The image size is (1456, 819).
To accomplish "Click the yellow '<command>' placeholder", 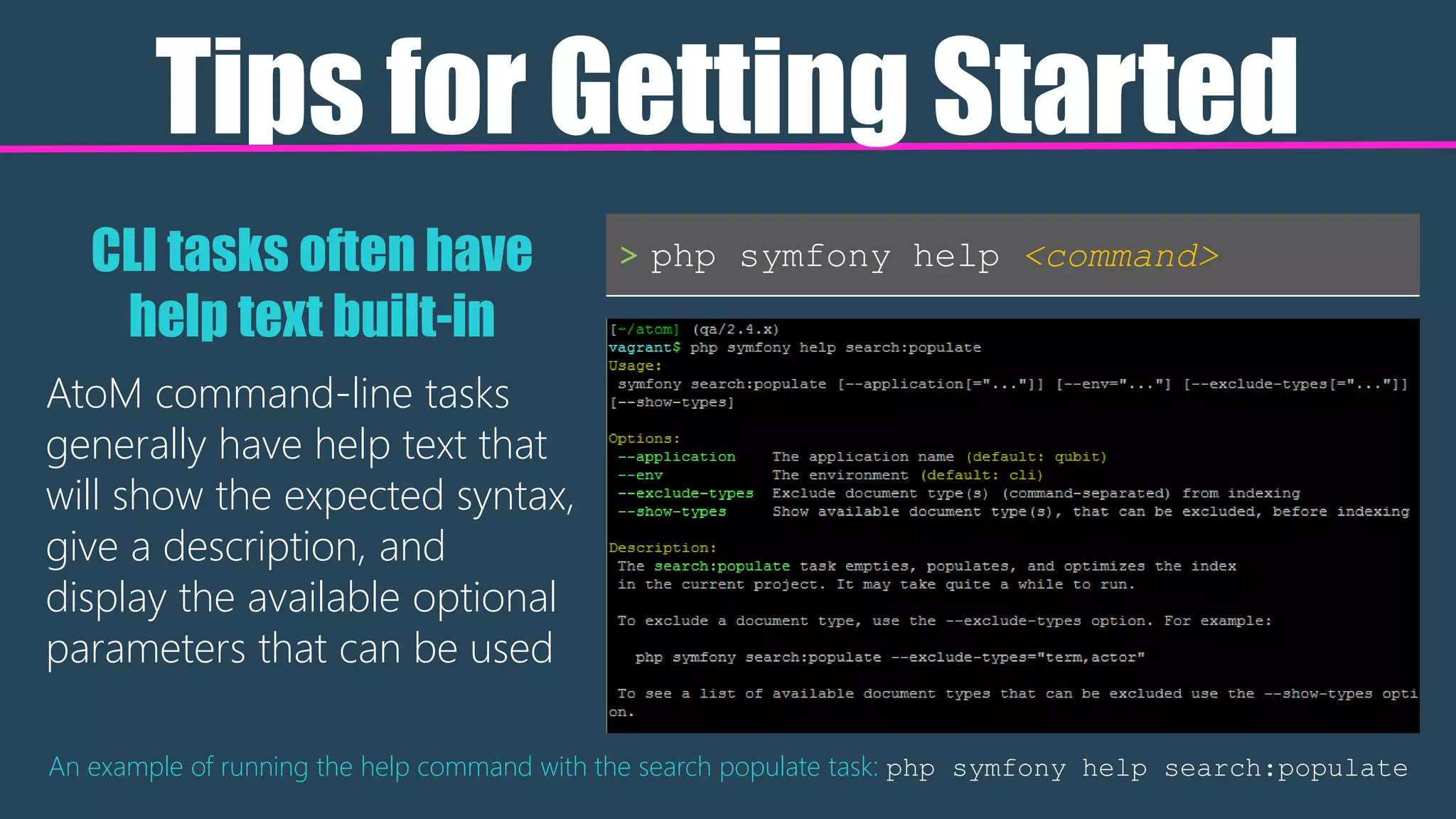I will pyautogui.click(x=1122, y=256).
